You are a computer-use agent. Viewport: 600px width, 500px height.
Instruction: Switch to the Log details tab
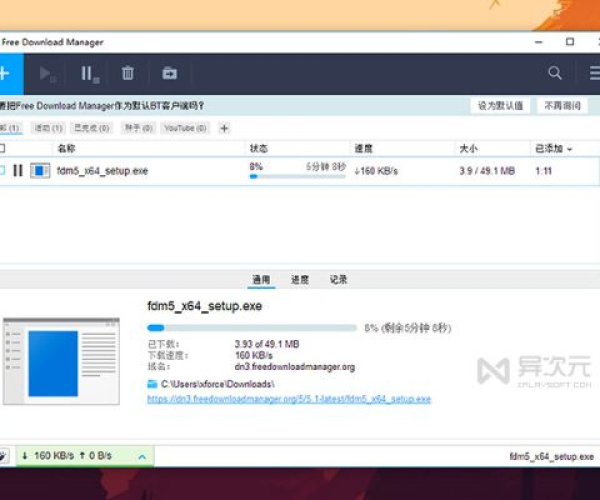coord(339,280)
